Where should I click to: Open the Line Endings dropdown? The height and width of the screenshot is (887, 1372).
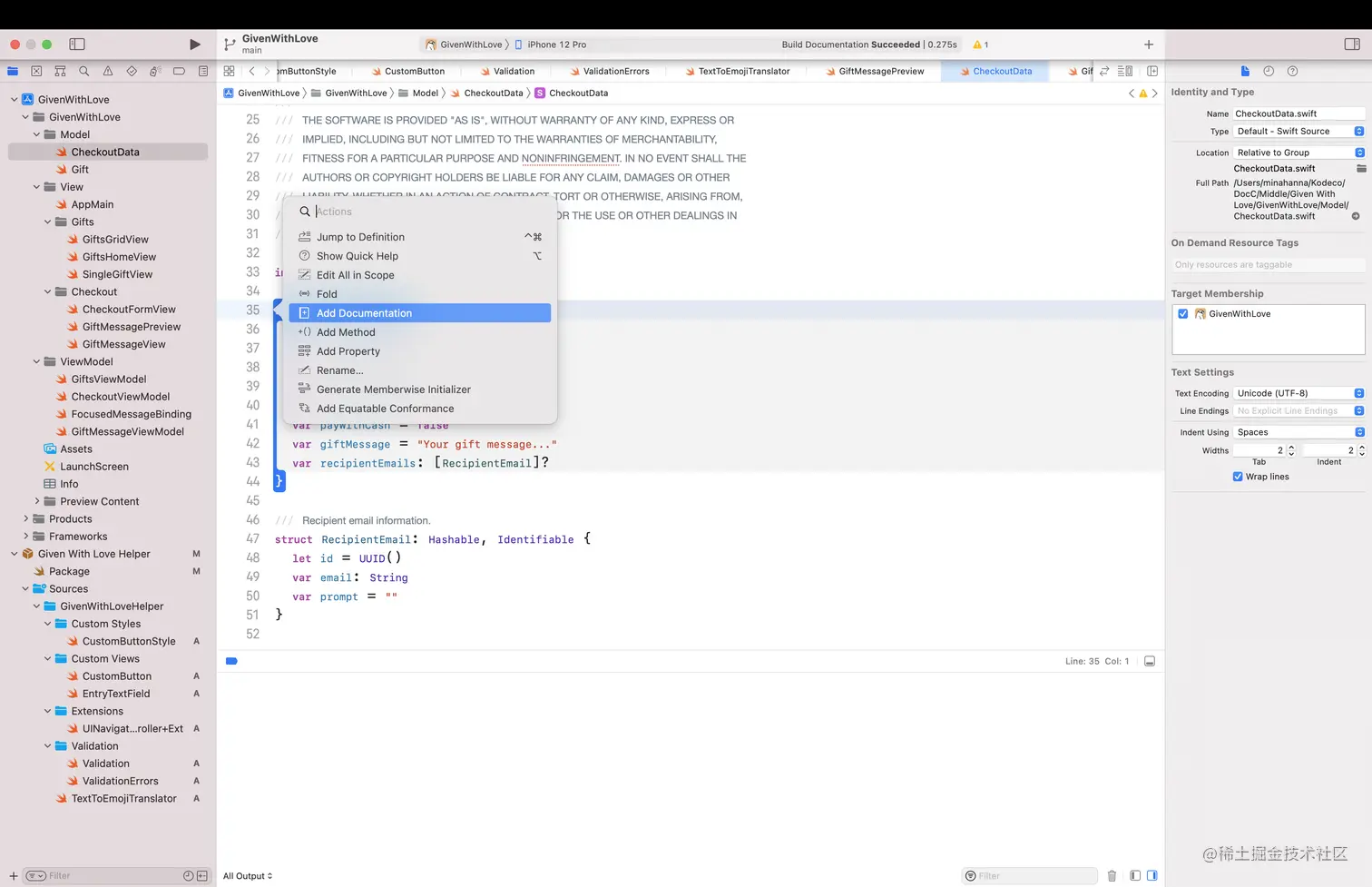click(x=1298, y=411)
